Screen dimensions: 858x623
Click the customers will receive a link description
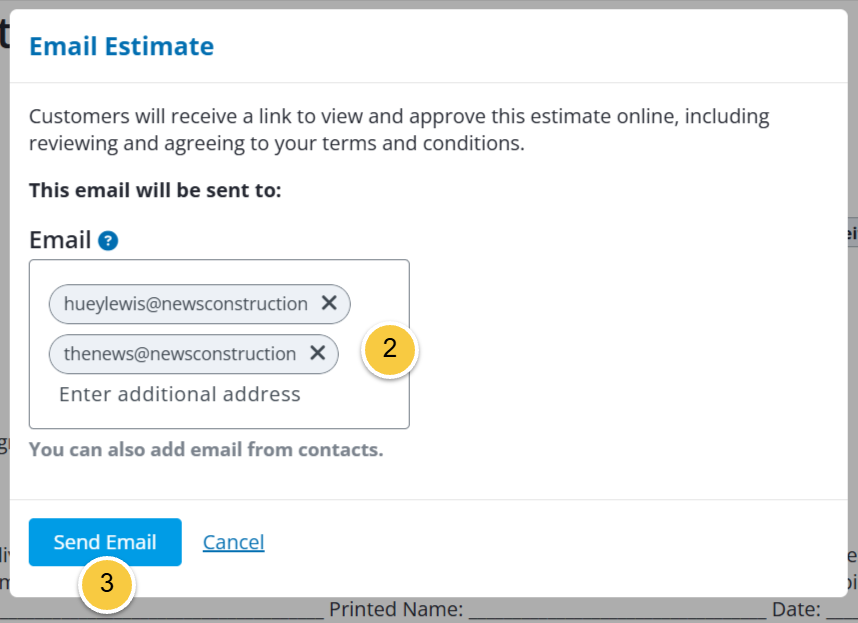click(x=399, y=130)
